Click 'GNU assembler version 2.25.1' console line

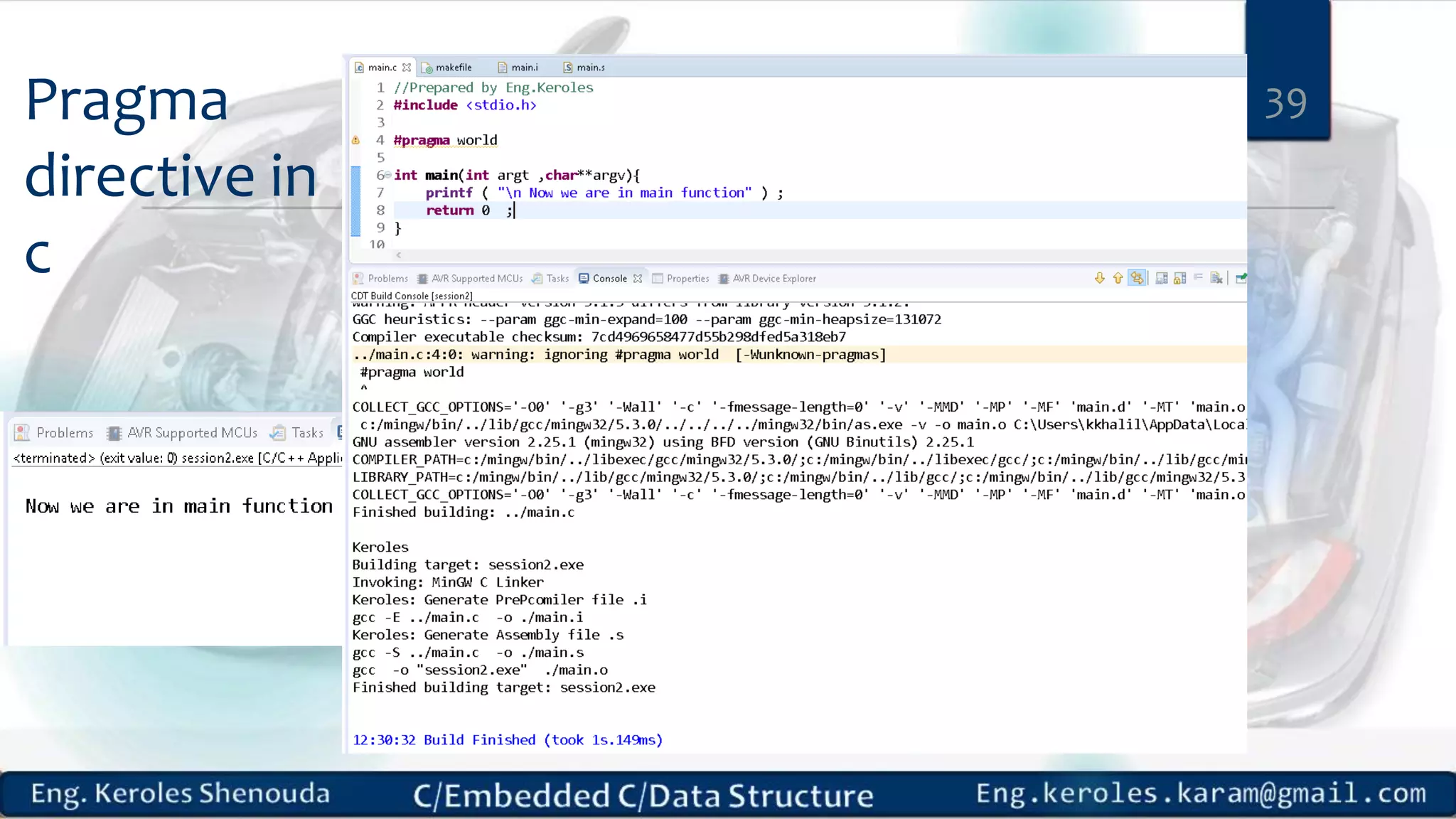tap(663, 442)
